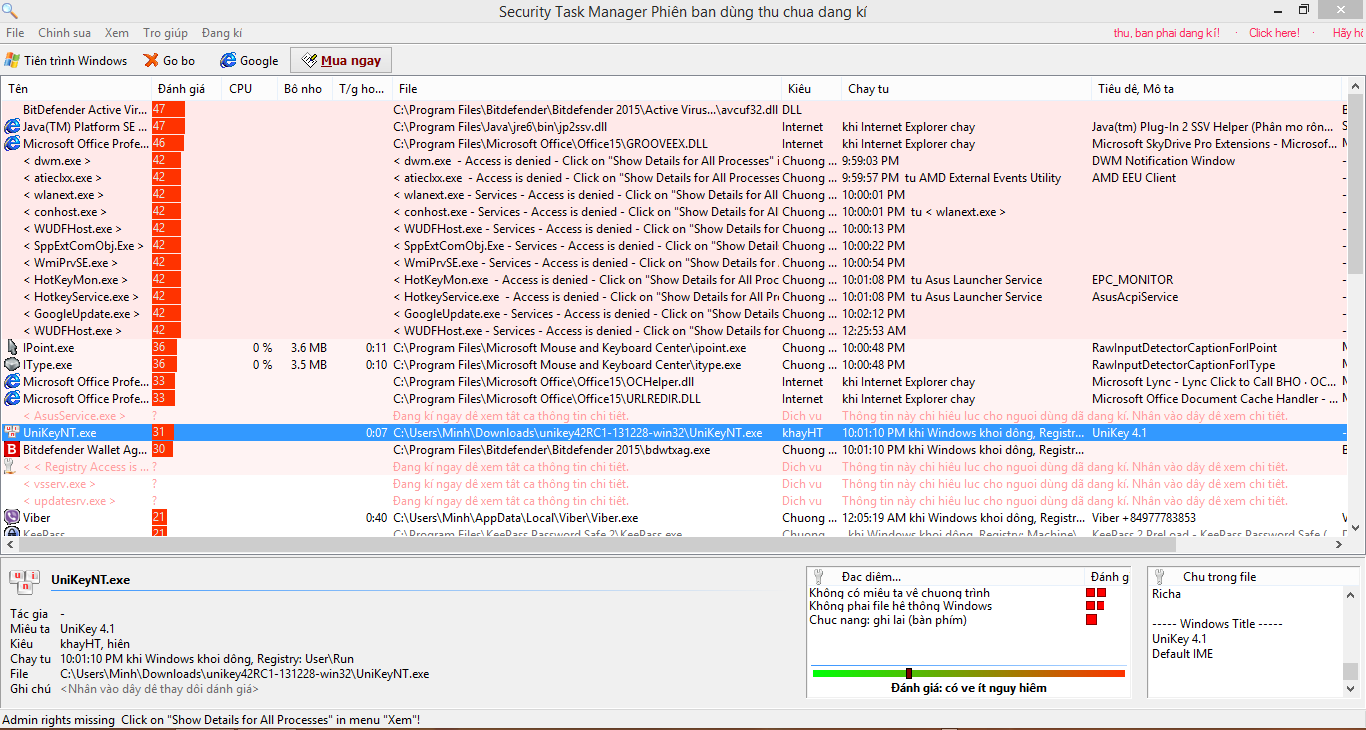Image resolution: width=1366 pixels, height=730 pixels.
Task: Click the 'Click here!' registration link
Action: 1274,33
